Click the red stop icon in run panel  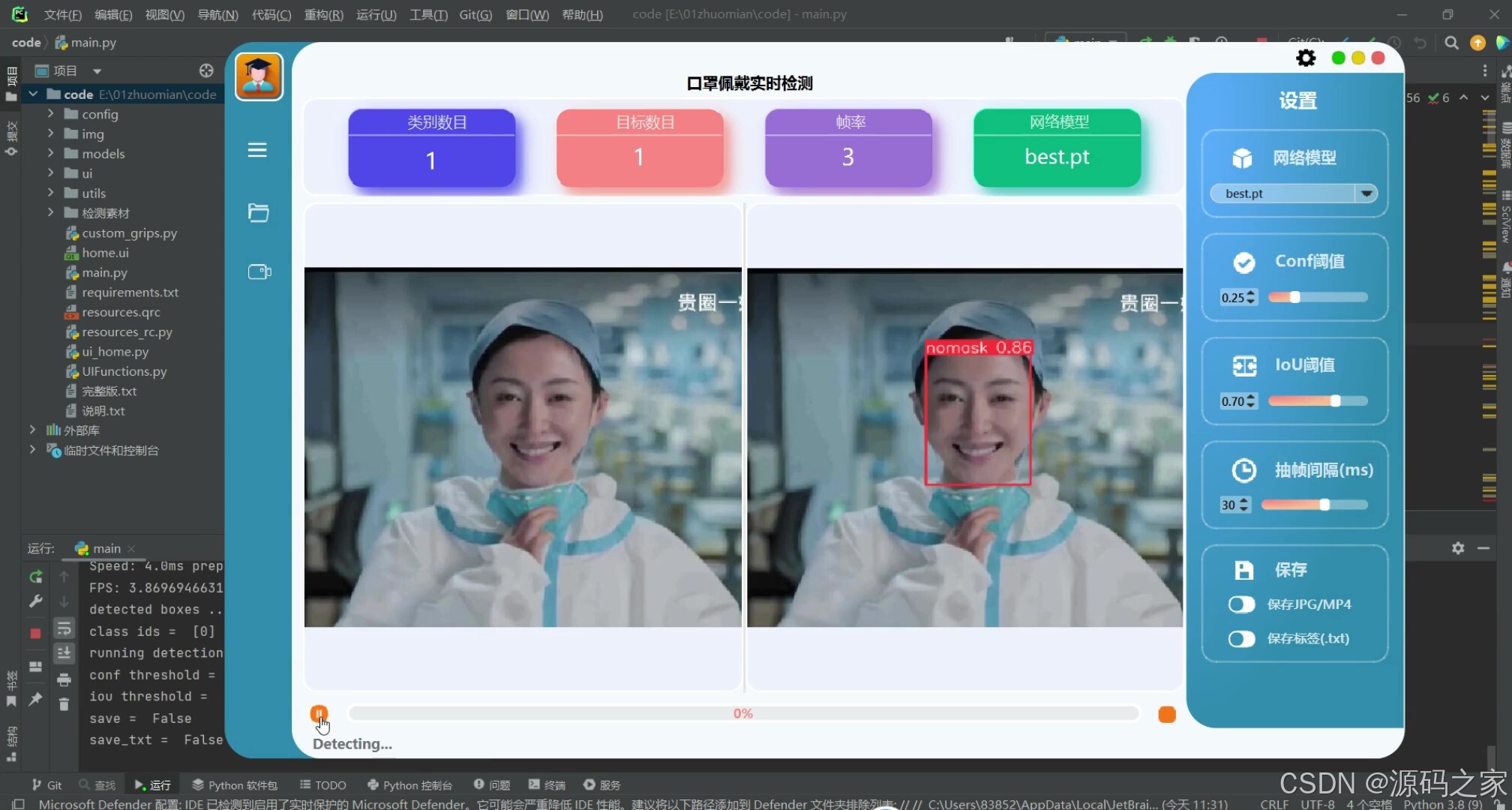pos(35,633)
